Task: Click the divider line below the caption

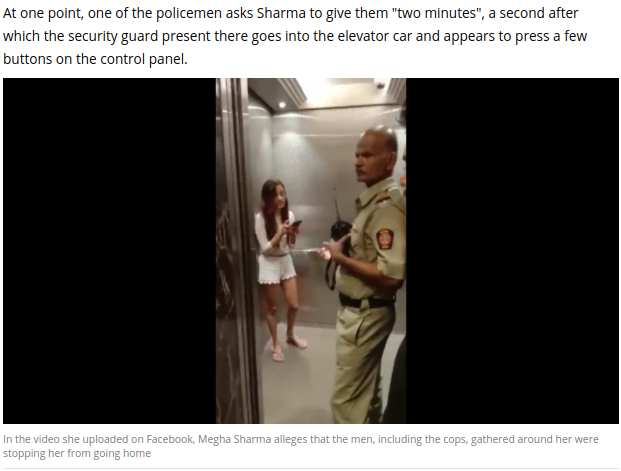Action: tap(310, 469)
